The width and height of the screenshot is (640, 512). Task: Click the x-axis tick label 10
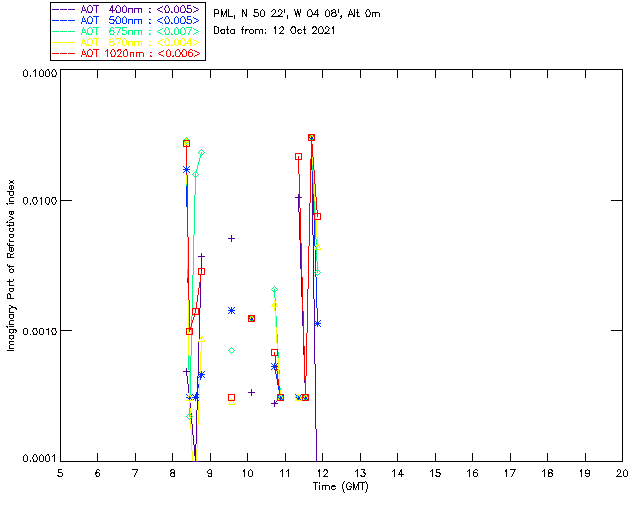click(x=247, y=473)
